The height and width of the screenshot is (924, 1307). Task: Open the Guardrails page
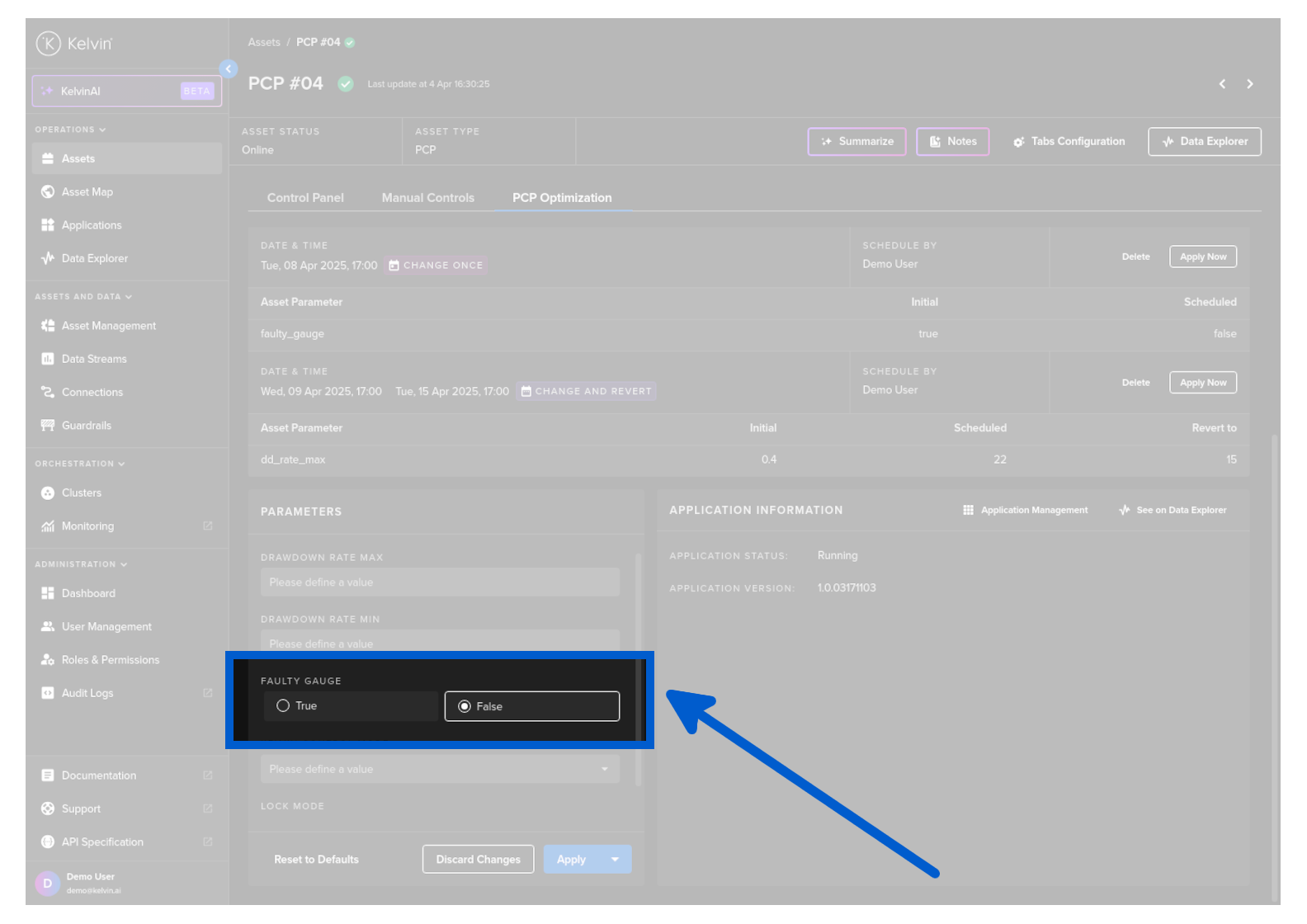86,426
